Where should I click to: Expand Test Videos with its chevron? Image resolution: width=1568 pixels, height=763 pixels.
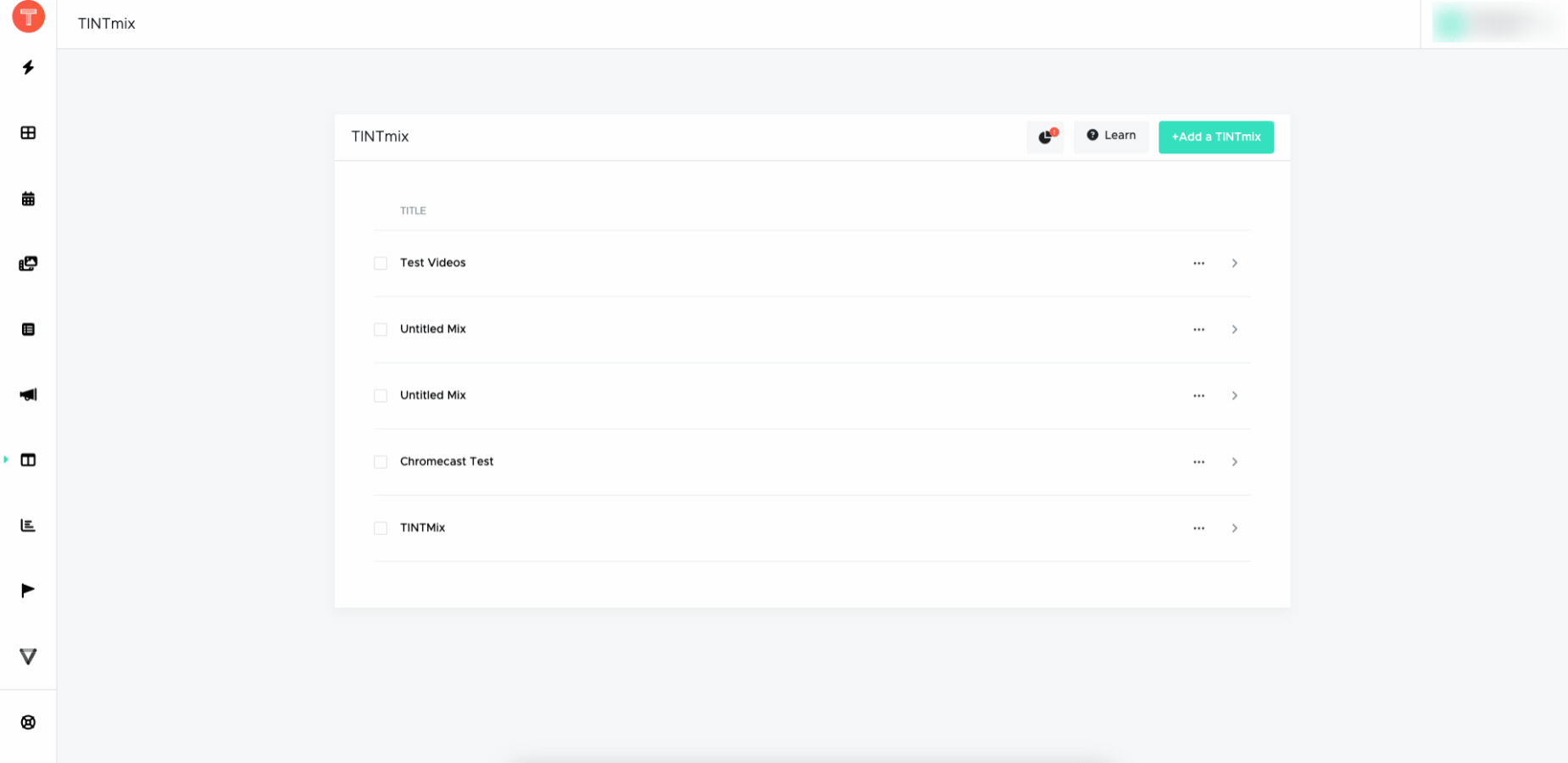[x=1234, y=263]
